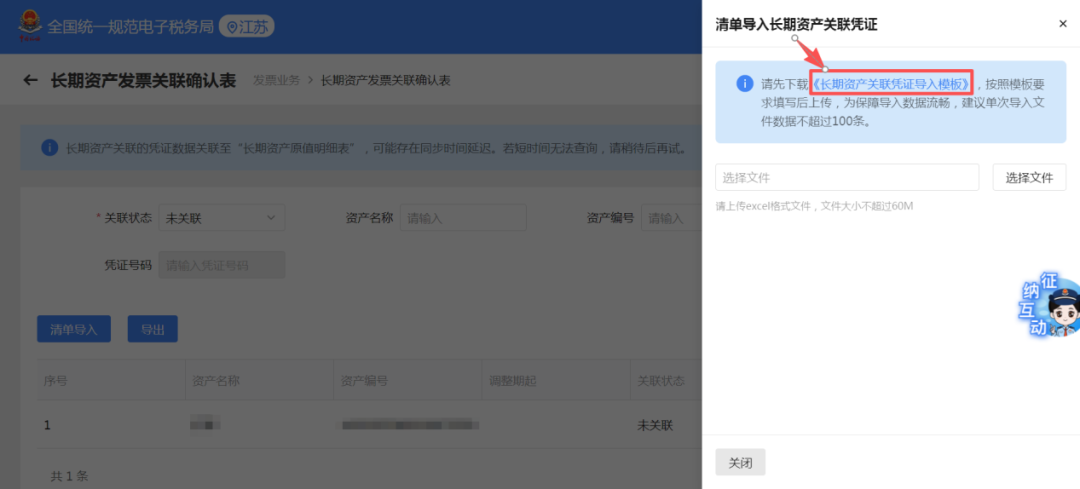
Task: Click the back arrow next to the page title
Action: 30,80
